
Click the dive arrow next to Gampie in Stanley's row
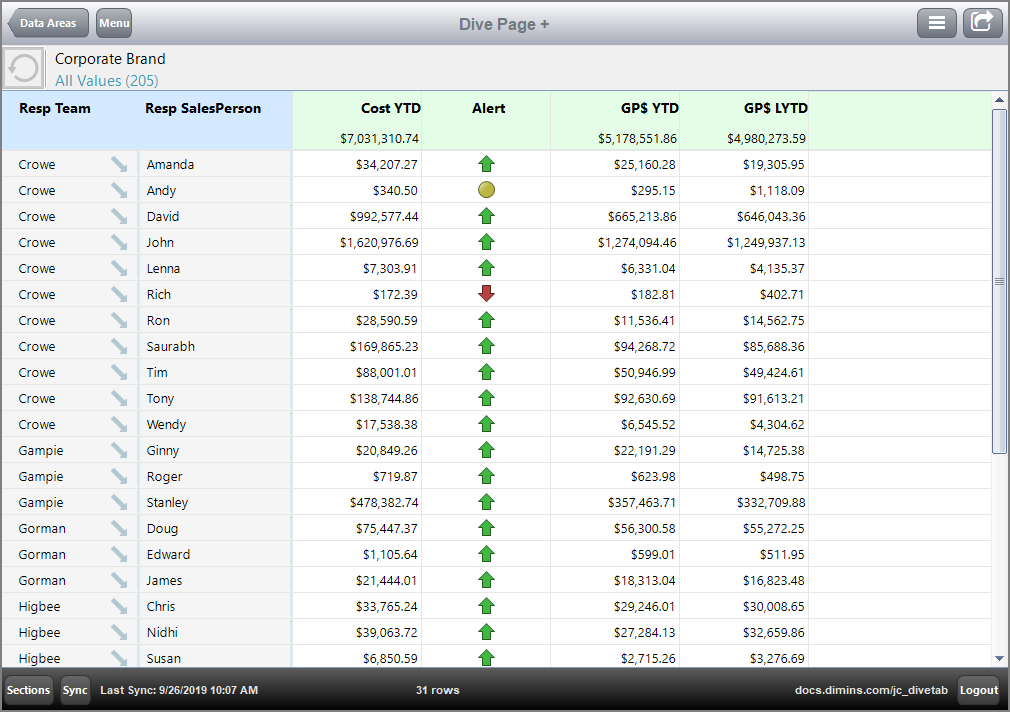click(120, 501)
